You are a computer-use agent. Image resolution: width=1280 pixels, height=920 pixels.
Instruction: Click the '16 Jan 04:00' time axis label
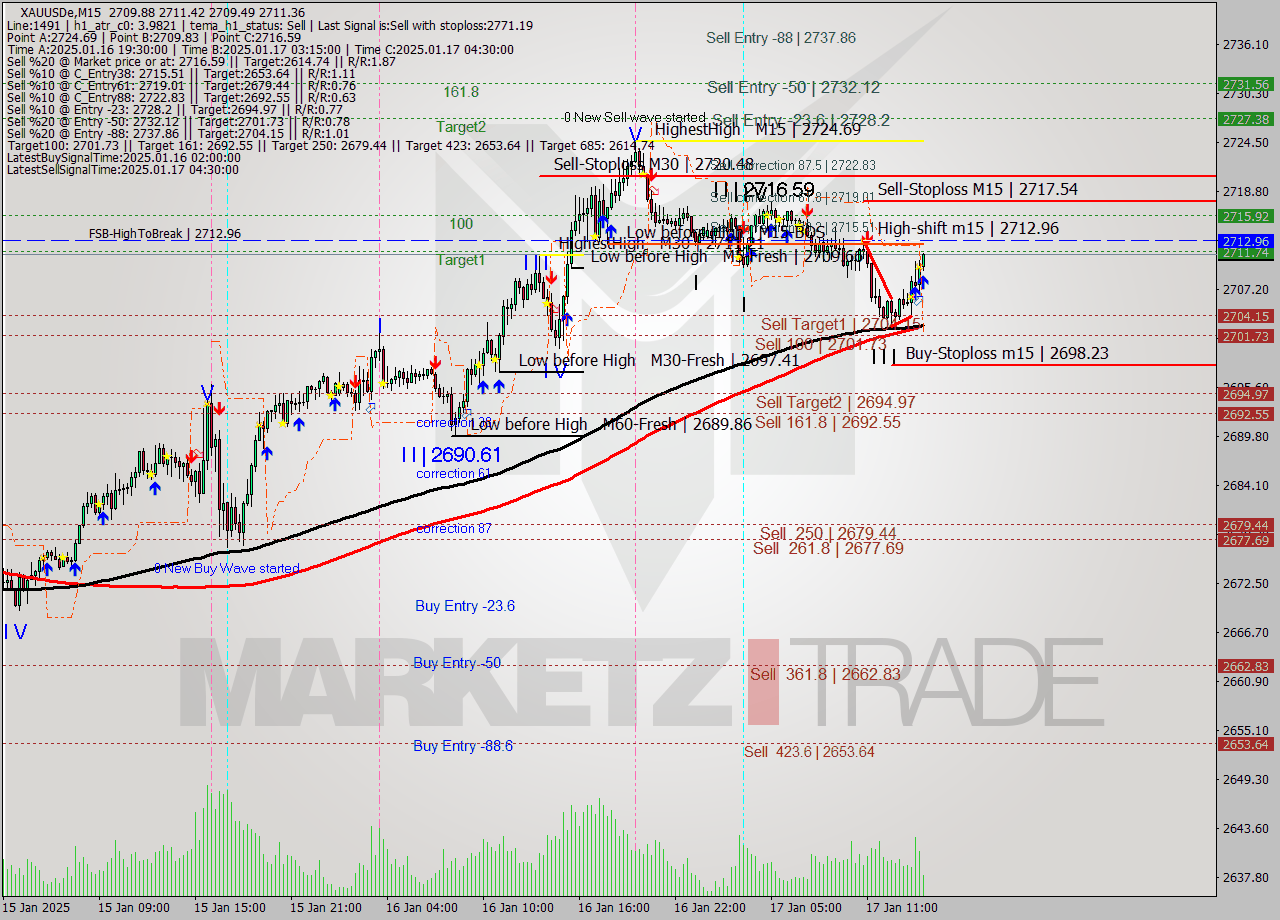click(423, 908)
